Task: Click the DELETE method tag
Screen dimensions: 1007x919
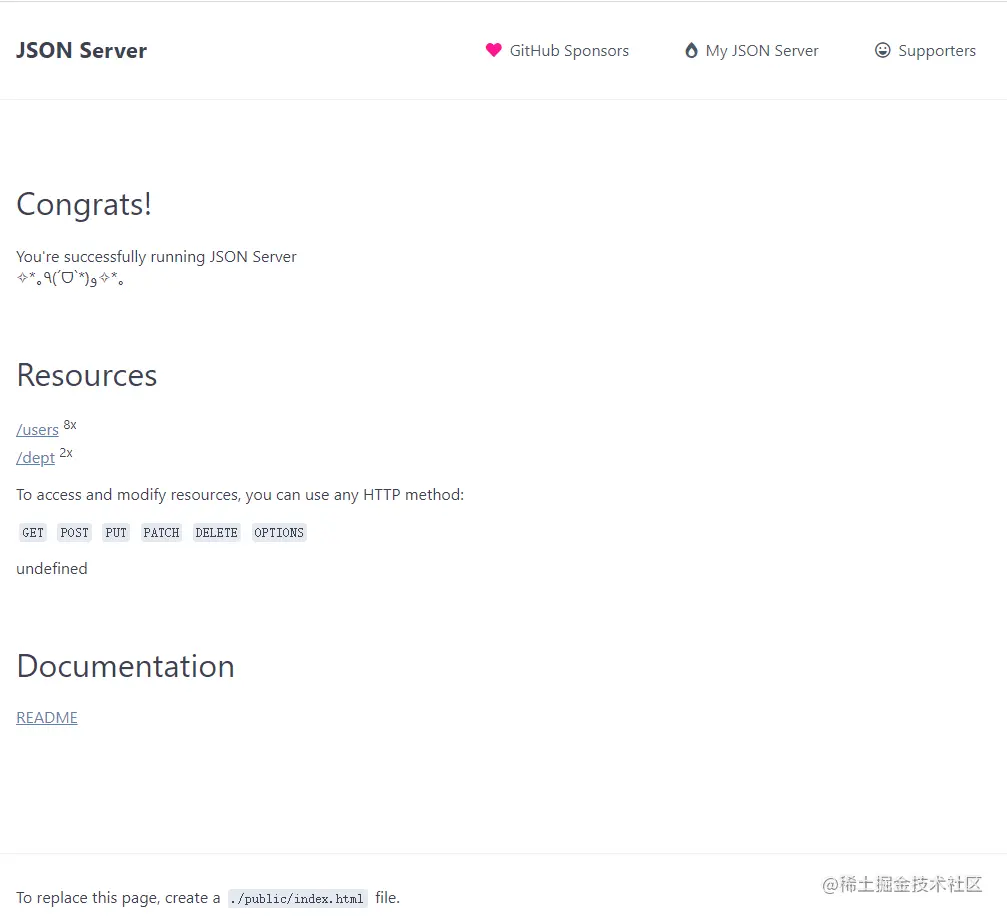Action: tap(216, 532)
